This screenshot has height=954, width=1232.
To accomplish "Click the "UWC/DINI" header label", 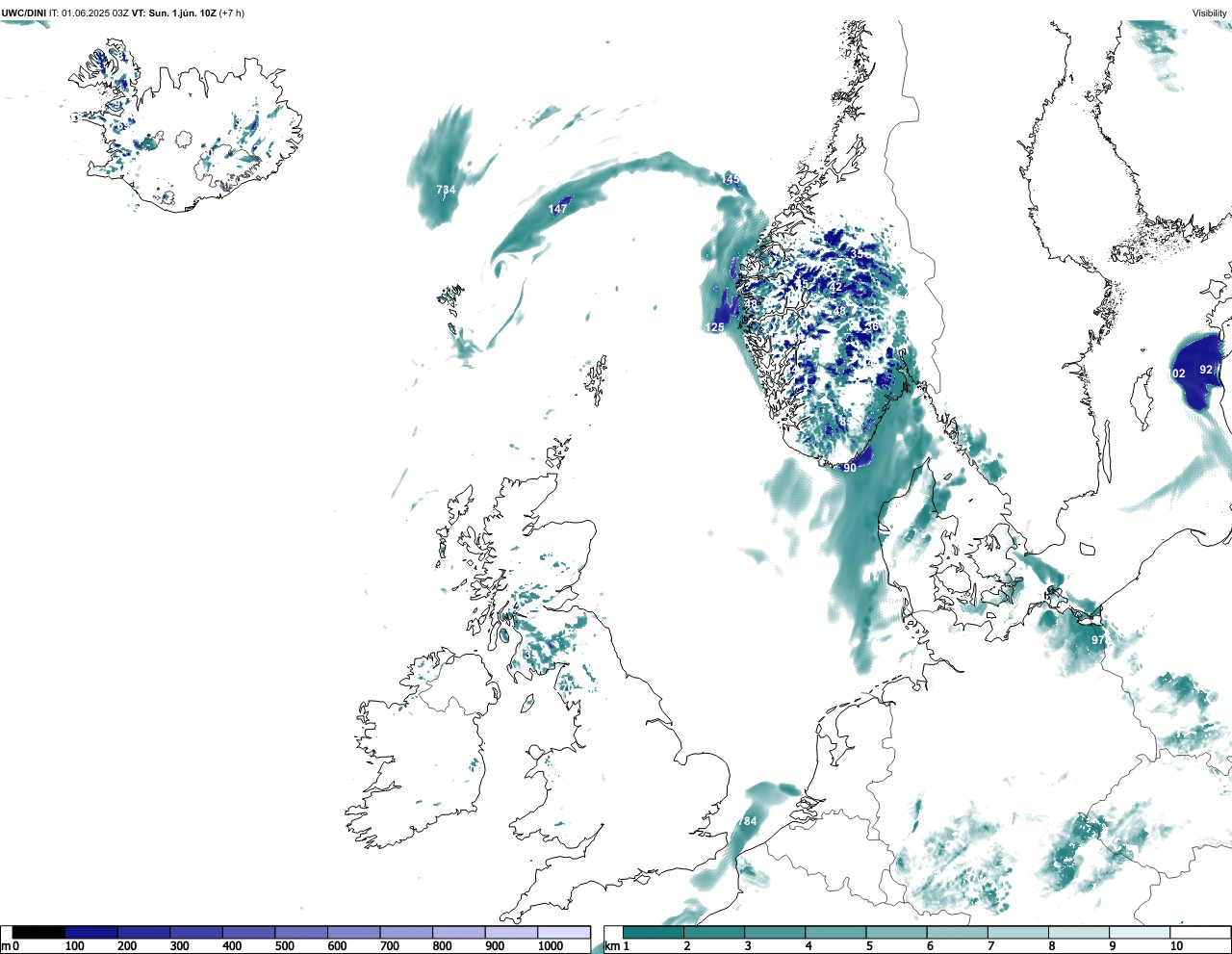I will [24, 13].
